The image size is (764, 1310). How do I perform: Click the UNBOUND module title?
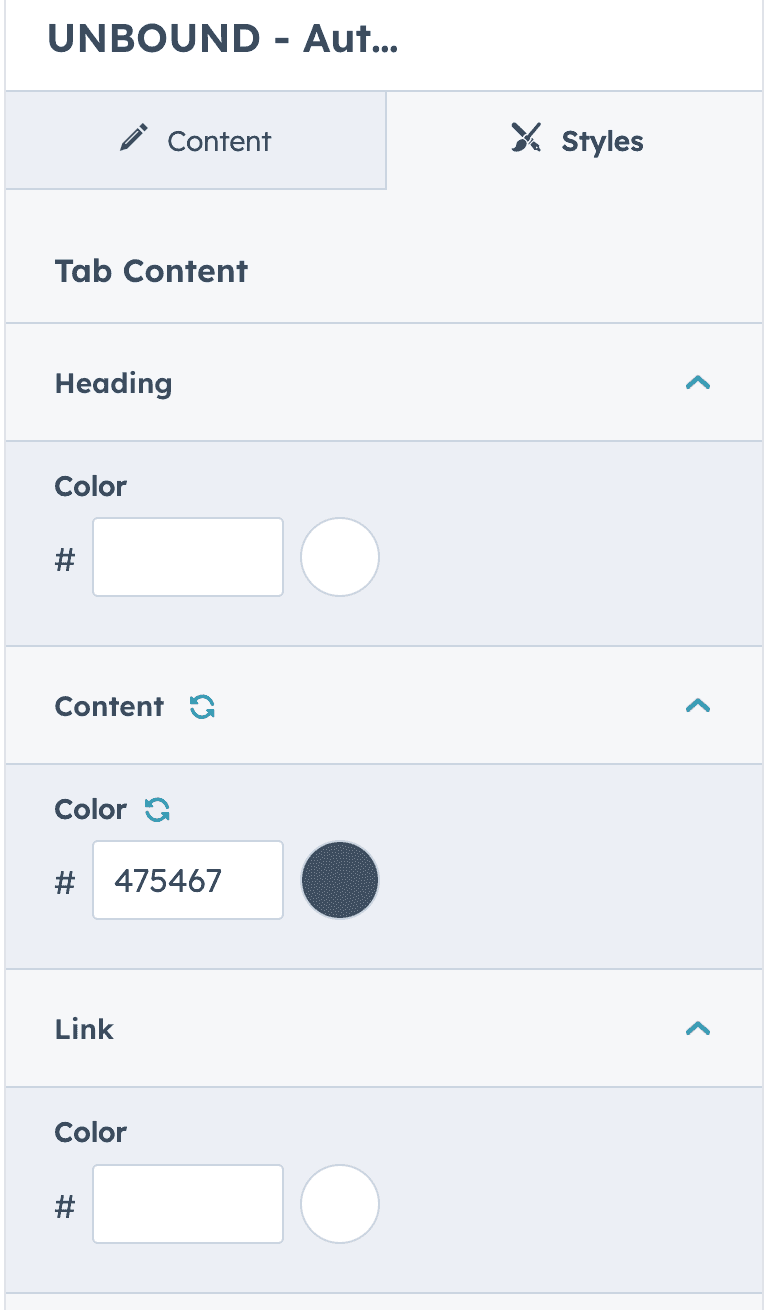(222, 40)
